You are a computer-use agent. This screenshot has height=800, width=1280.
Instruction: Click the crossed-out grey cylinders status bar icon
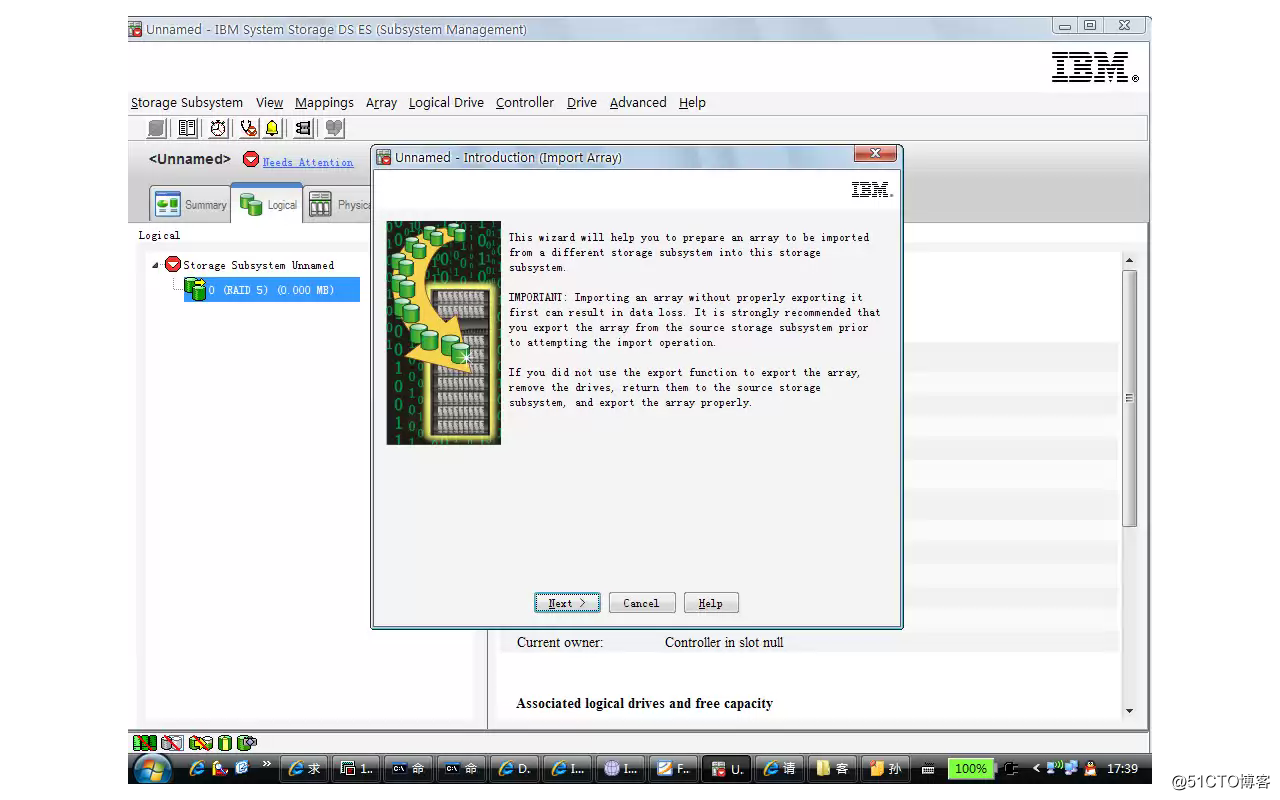[x=173, y=743]
